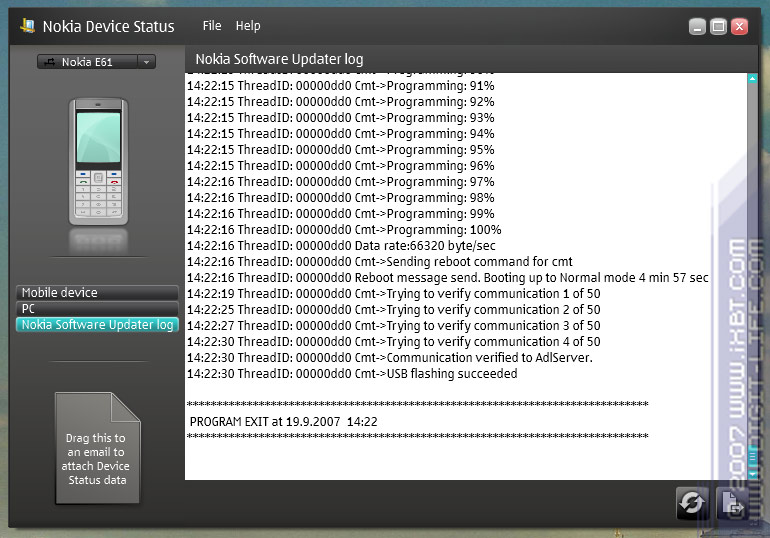
Task: Click the Nokia Software Updater log heading
Action: pyautogui.click(x=279, y=59)
